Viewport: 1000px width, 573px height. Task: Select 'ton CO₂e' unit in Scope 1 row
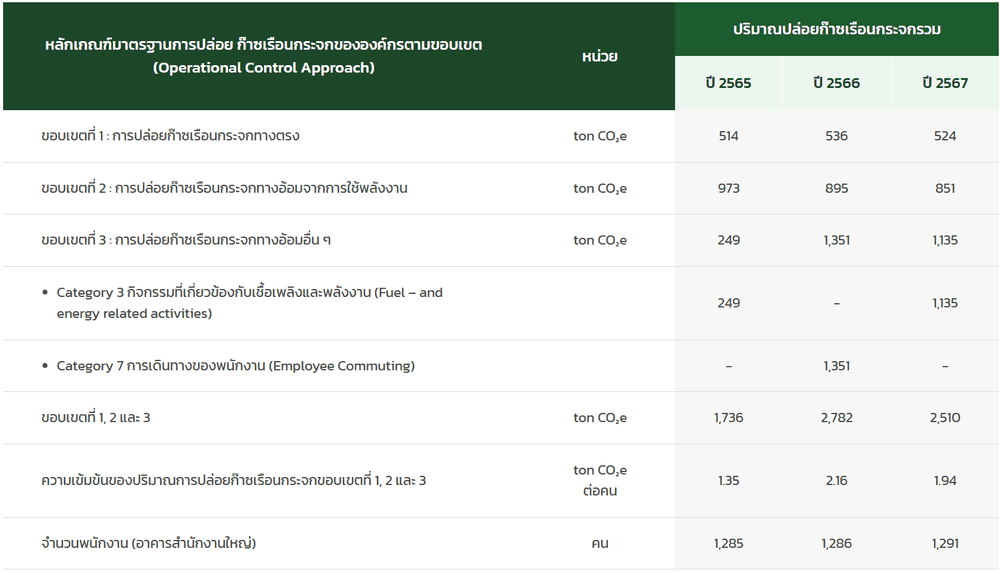(x=599, y=136)
